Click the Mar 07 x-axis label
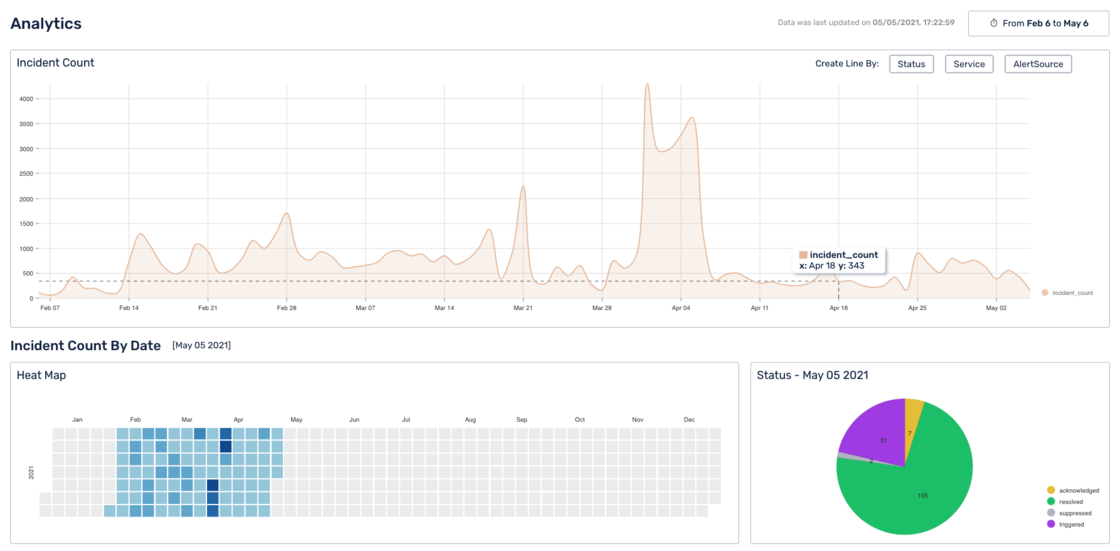1120x551 pixels. pyautogui.click(x=365, y=308)
